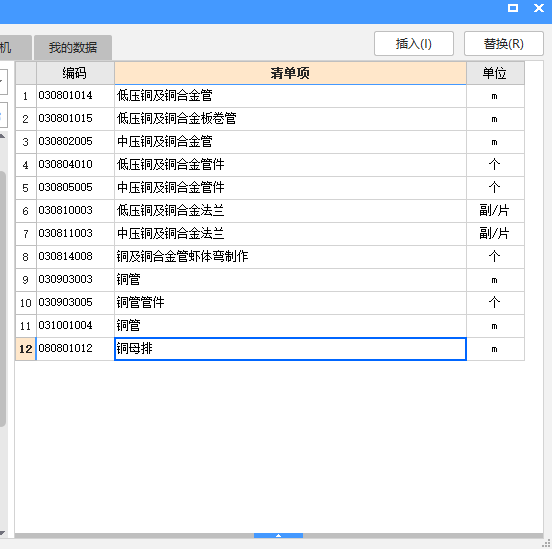Maximize the dialog window

pyautogui.click(x=513, y=8)
